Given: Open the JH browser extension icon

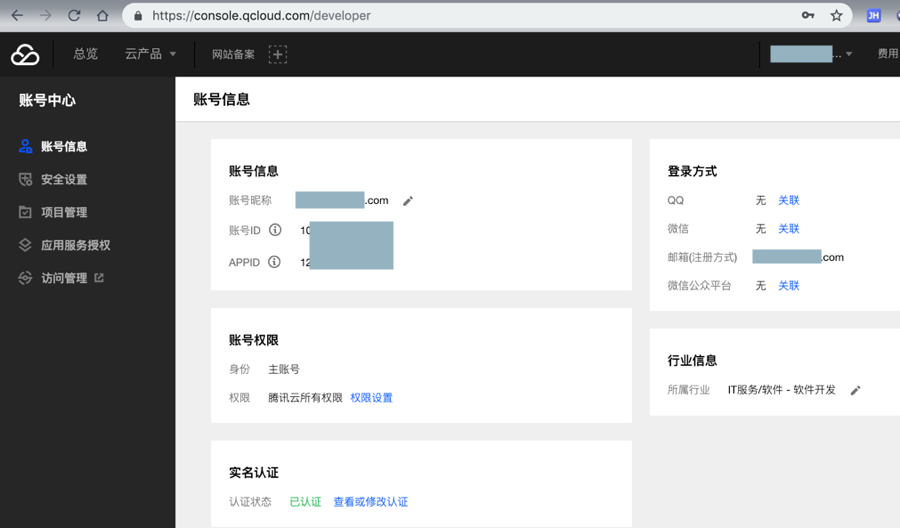Looking at the screenshot, I should tap(874, 15).
